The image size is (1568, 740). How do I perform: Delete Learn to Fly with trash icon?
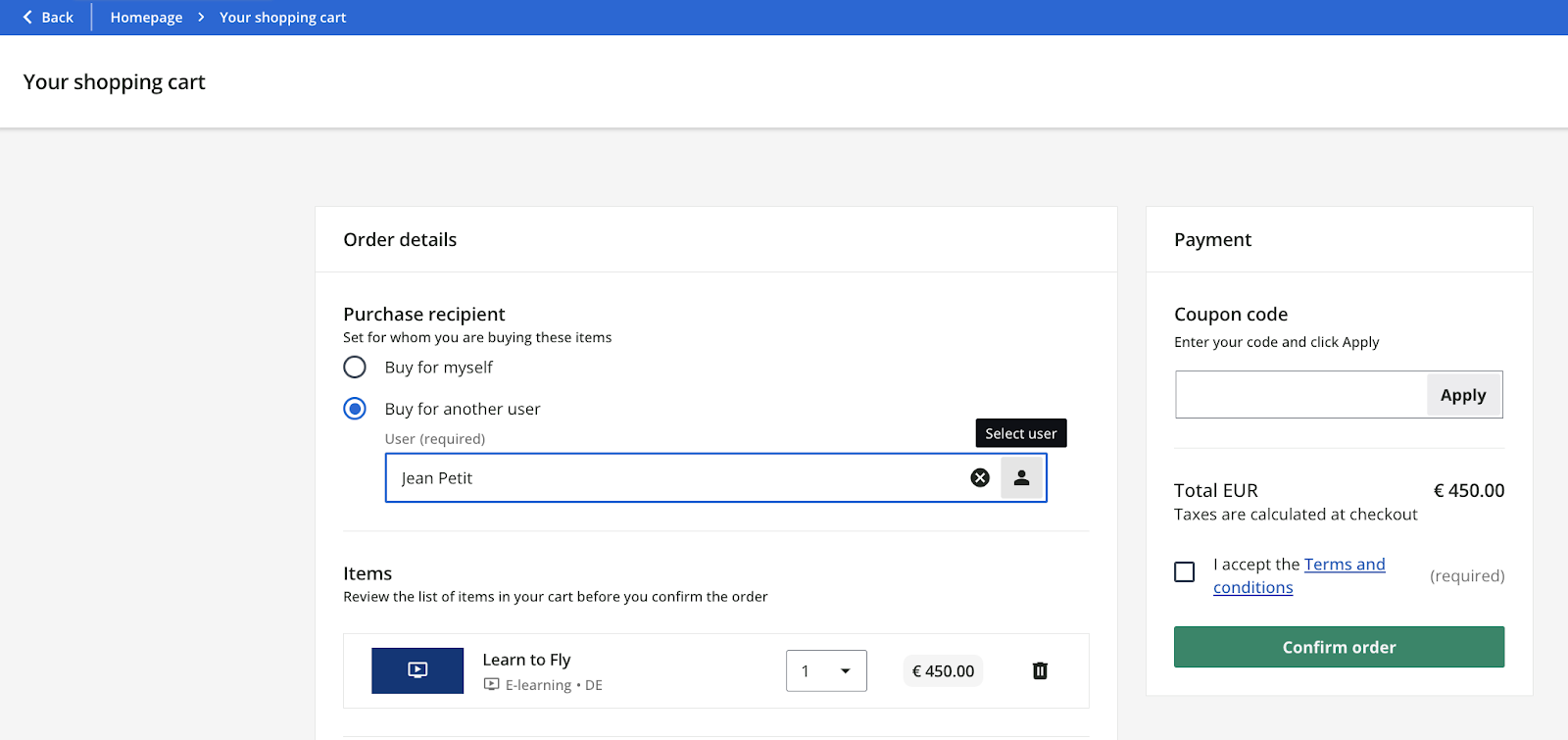pos(1040,671)
